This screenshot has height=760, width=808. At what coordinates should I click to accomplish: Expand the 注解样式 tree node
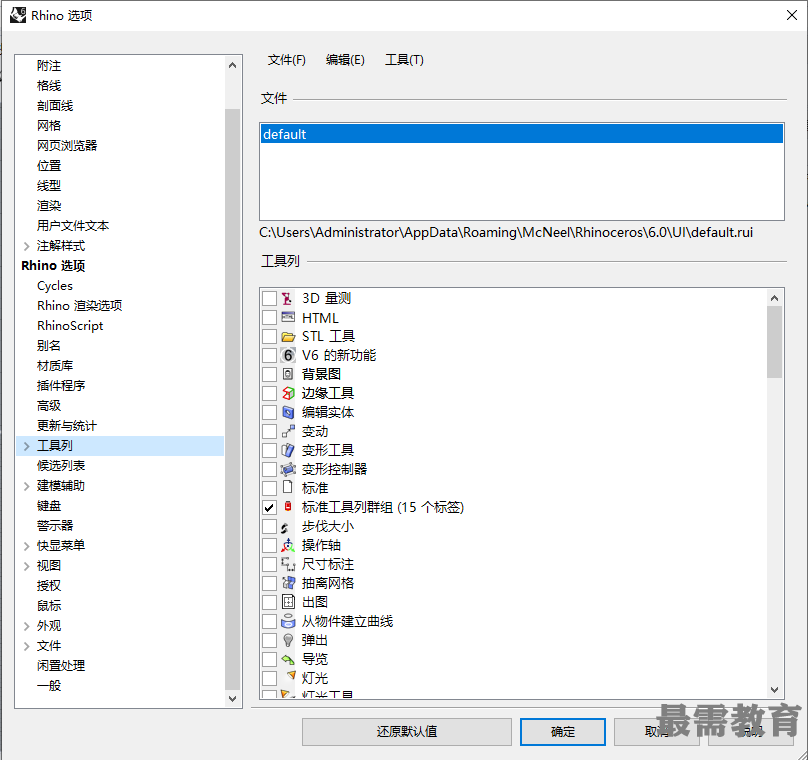coord(27,246)
